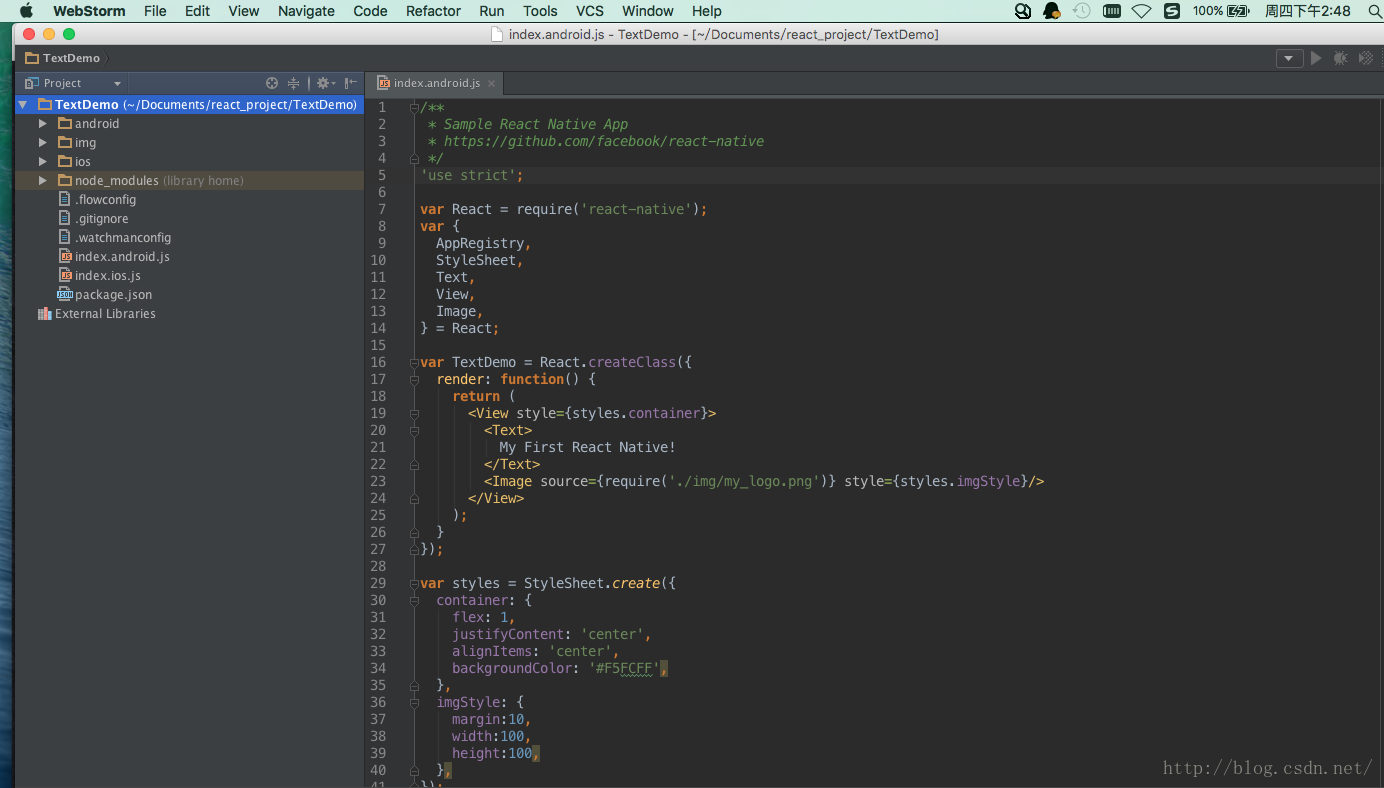Click line number 28 in the gutter
The image size is (1384, 788).
tap(378, 566)
